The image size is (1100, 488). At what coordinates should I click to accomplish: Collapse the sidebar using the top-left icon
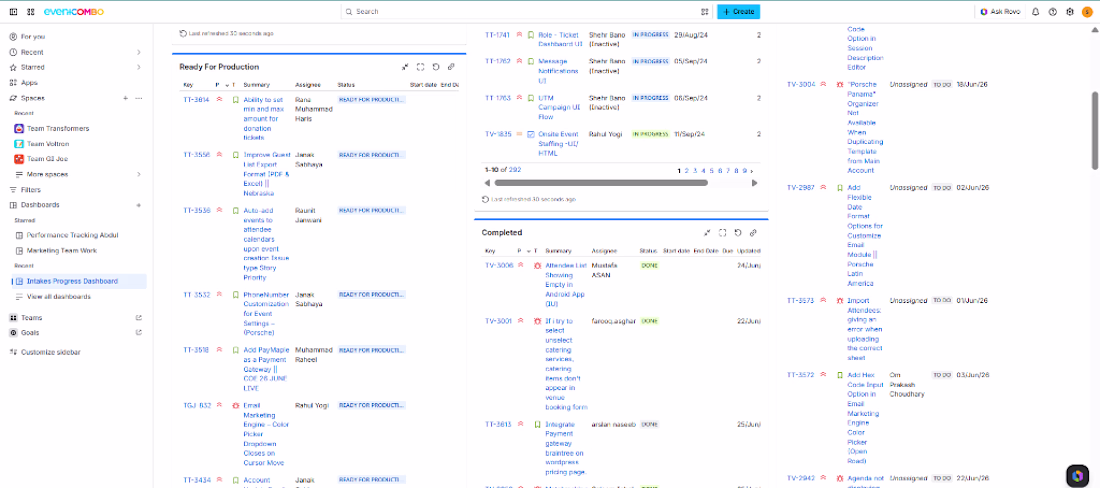coord(13,12)
